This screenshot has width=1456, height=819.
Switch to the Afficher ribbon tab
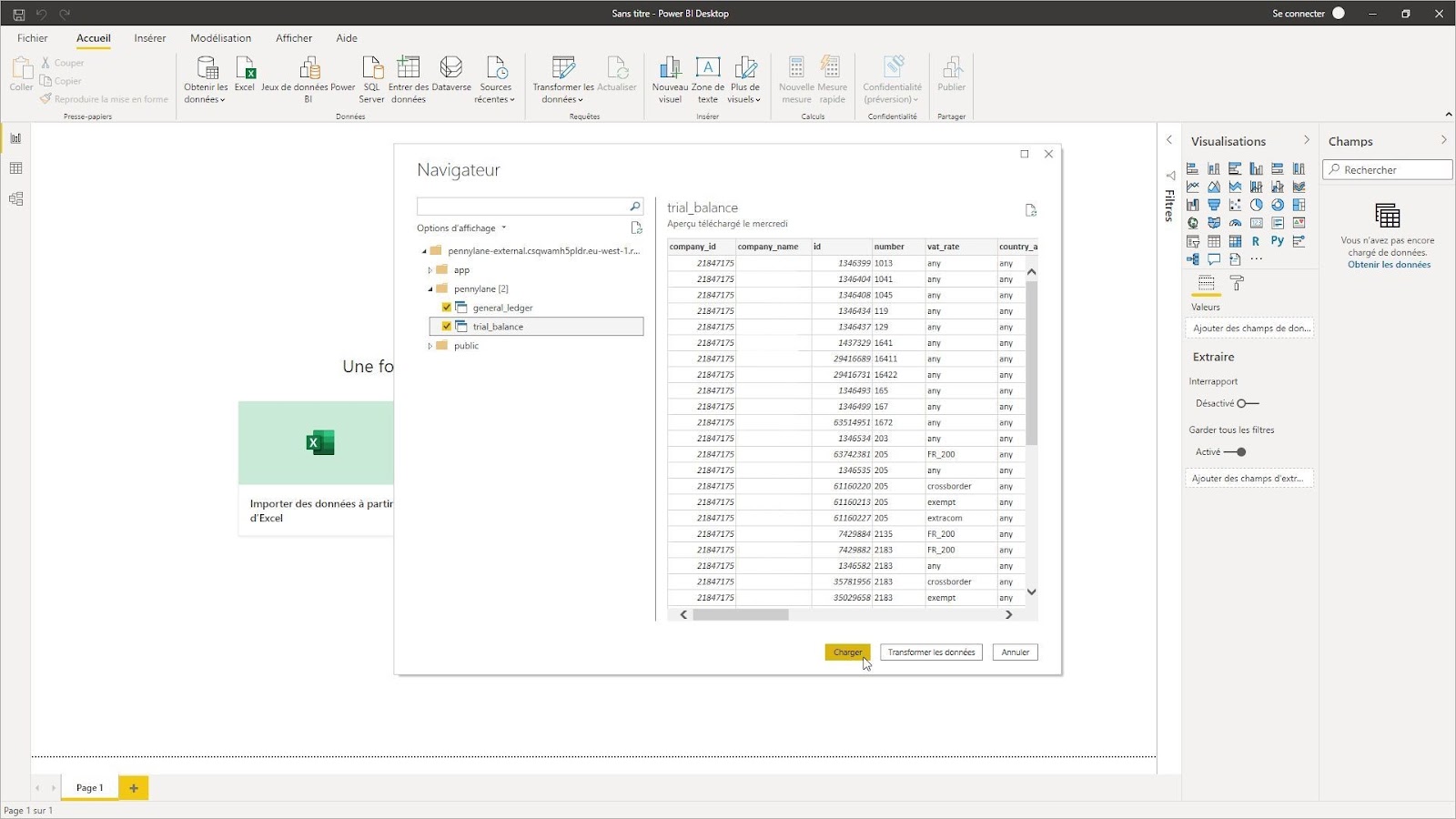(x=294, y=38)
